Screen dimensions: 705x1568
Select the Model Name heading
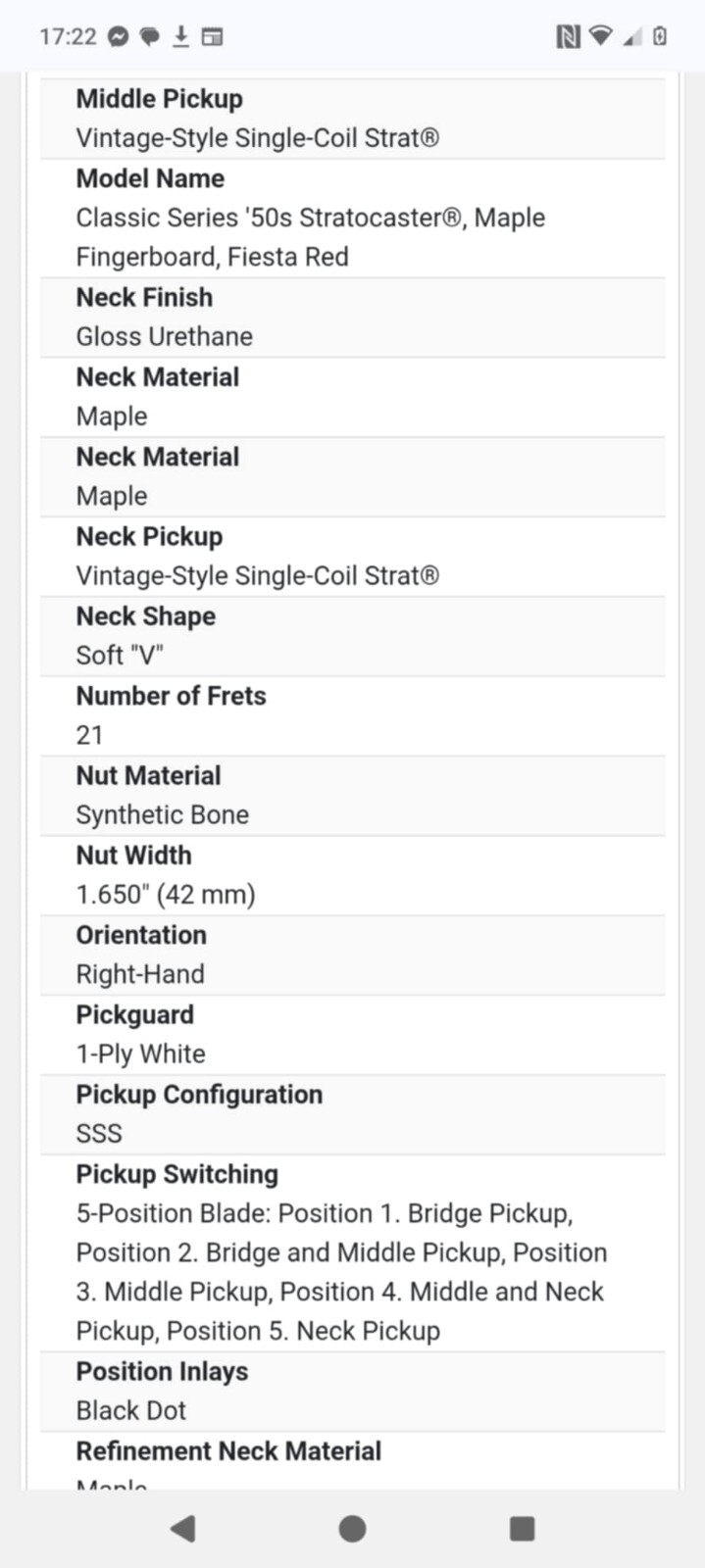click(x=150, y=178)
